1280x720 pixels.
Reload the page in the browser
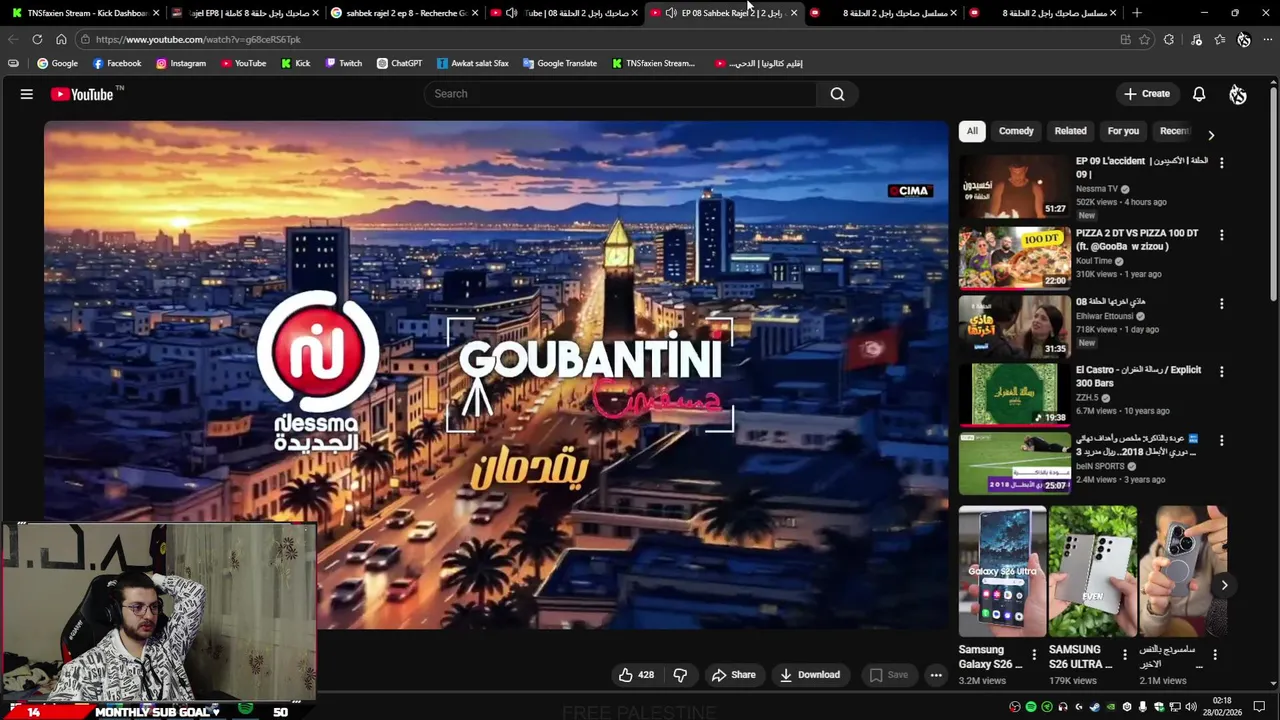(37, 39)
